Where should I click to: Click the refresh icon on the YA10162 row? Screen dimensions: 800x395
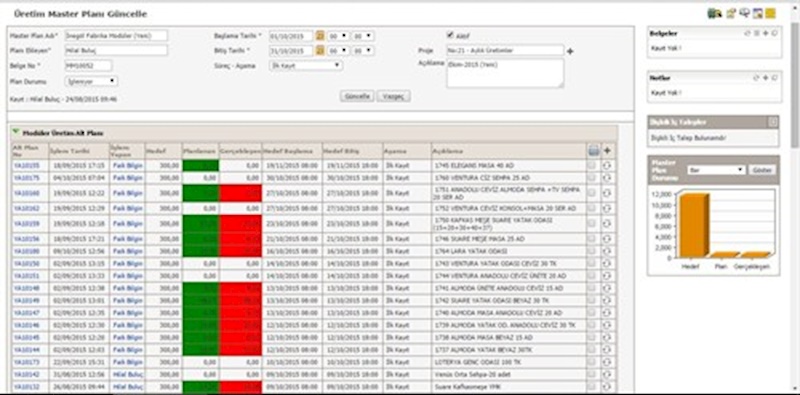607,209
